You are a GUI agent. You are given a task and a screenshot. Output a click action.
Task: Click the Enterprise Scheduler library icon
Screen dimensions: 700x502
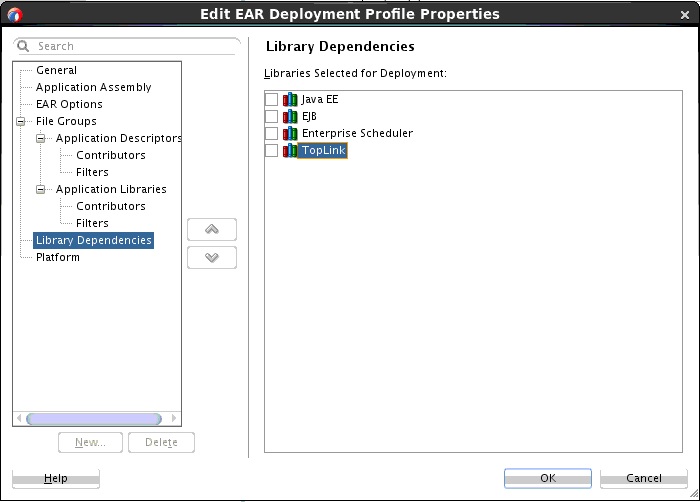coord(290,133)
